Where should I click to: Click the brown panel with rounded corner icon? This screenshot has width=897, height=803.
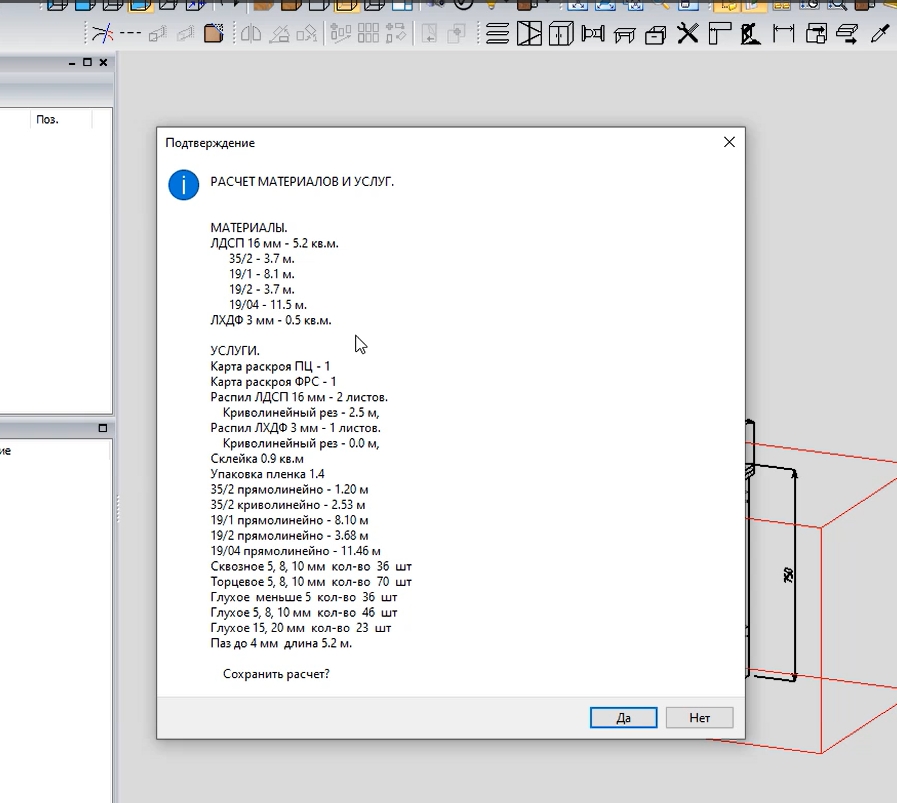213,34
